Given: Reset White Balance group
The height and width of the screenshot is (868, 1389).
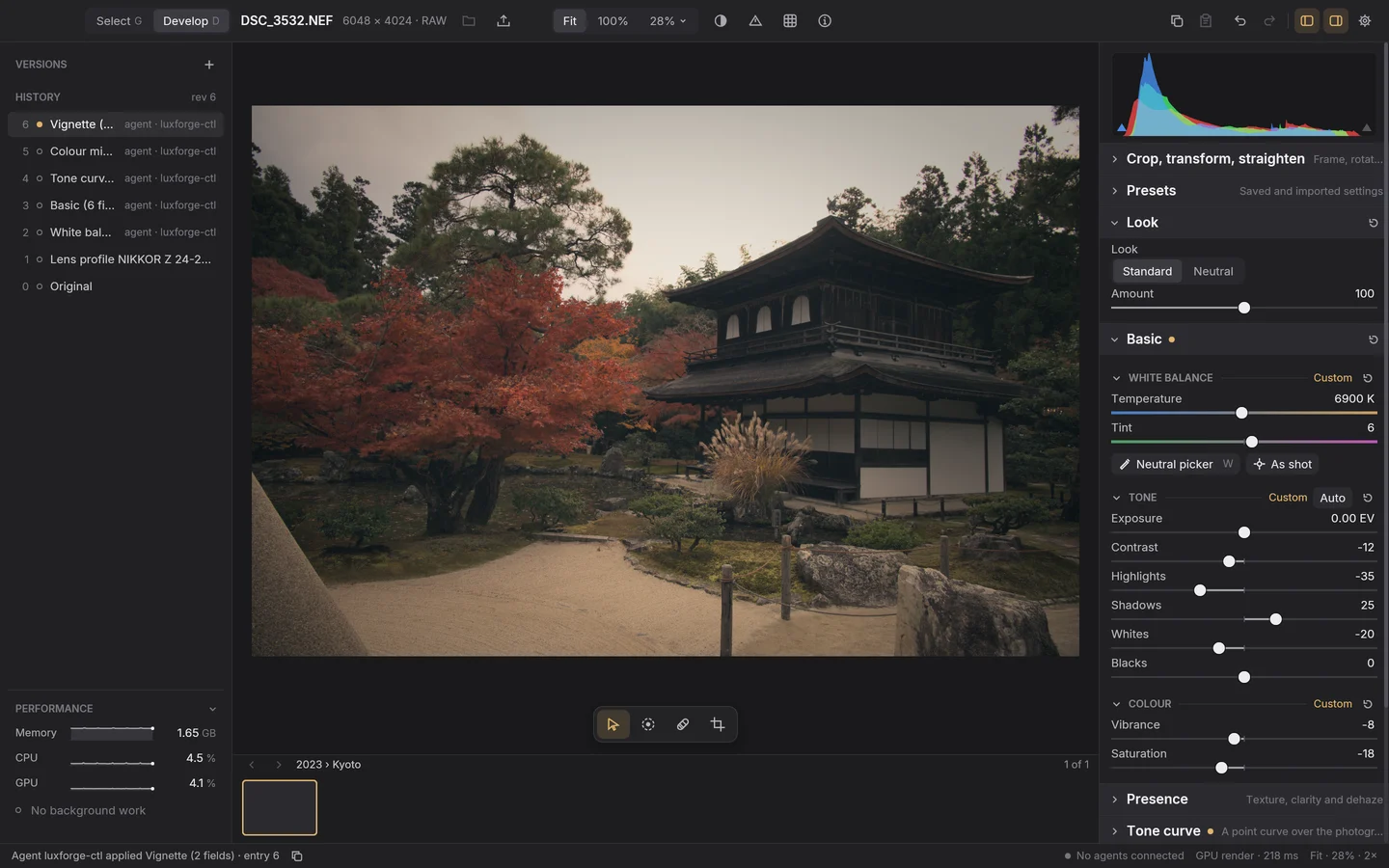Looking at the screenshot, I should pyautogui.click(x=1367, y=378).
